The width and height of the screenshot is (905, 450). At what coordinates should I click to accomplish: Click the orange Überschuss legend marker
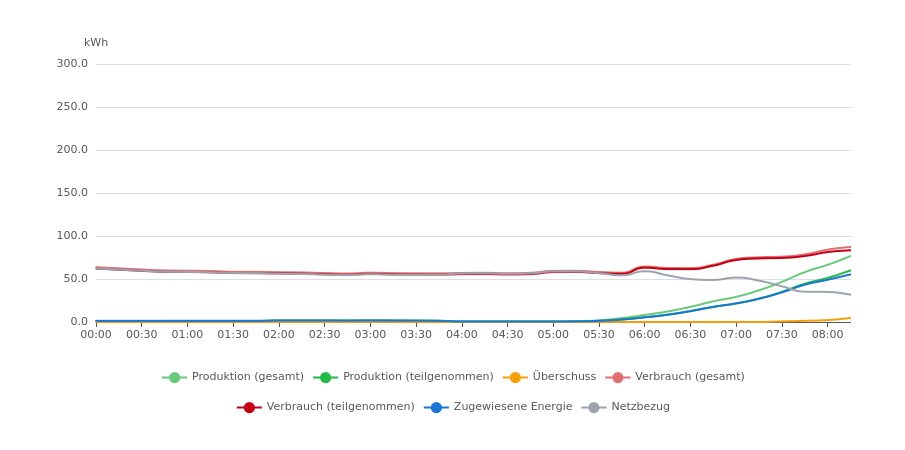click(x=515, y=377)
